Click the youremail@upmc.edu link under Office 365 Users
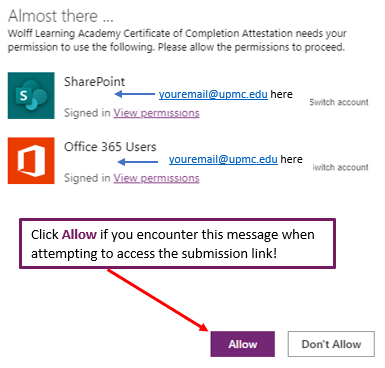This screenshot has width=385, height=368. (x=223, y=159)
